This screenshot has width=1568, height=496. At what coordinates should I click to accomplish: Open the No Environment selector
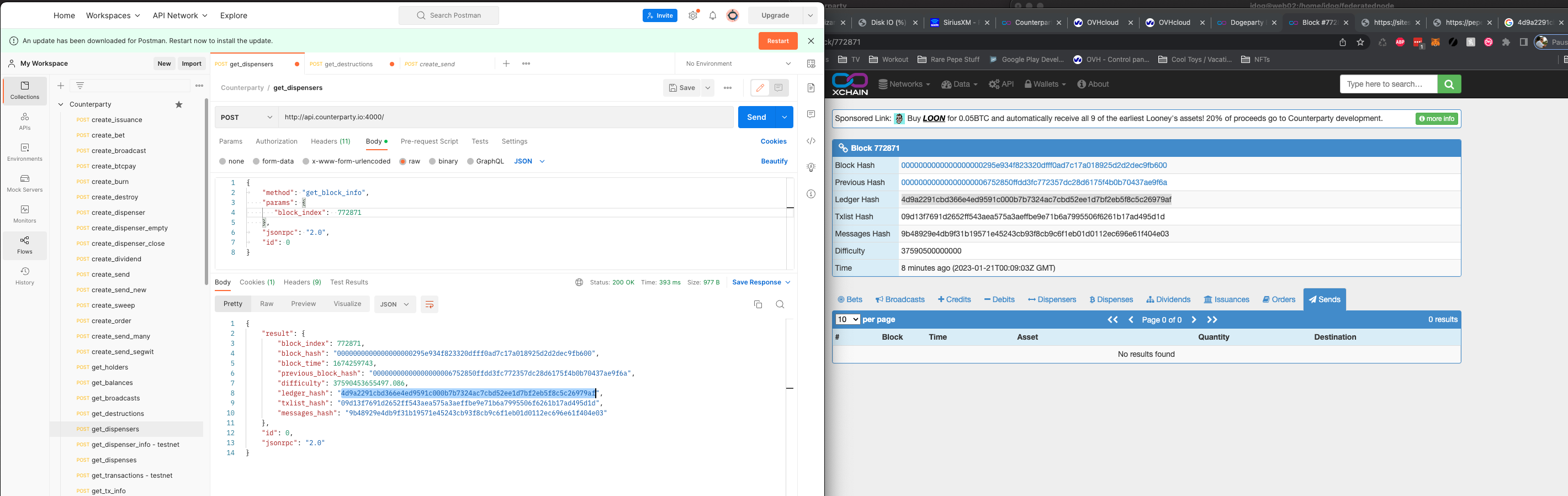738,64
